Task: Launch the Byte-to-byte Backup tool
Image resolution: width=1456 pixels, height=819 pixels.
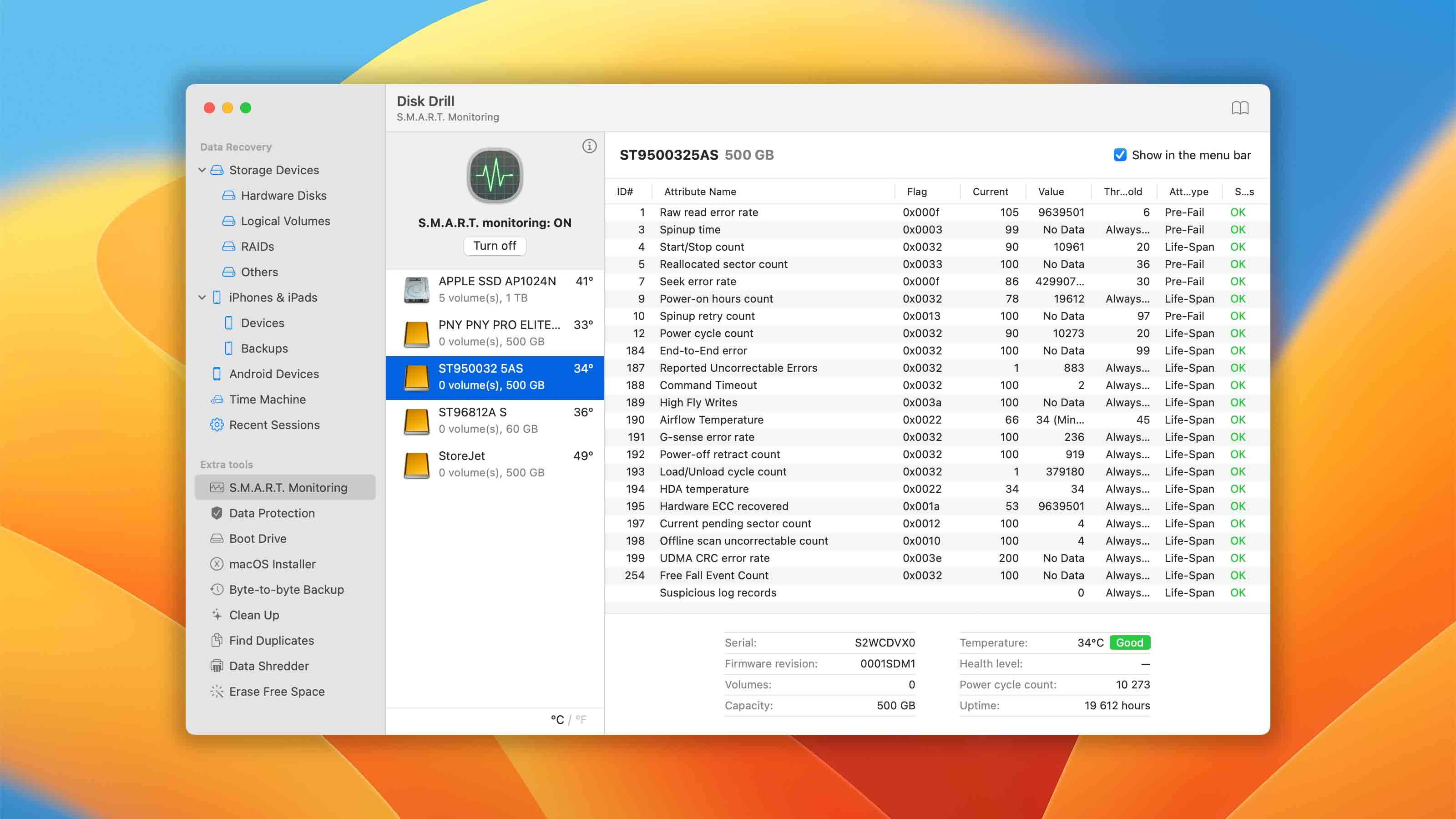Action: [x=286, y=590]
